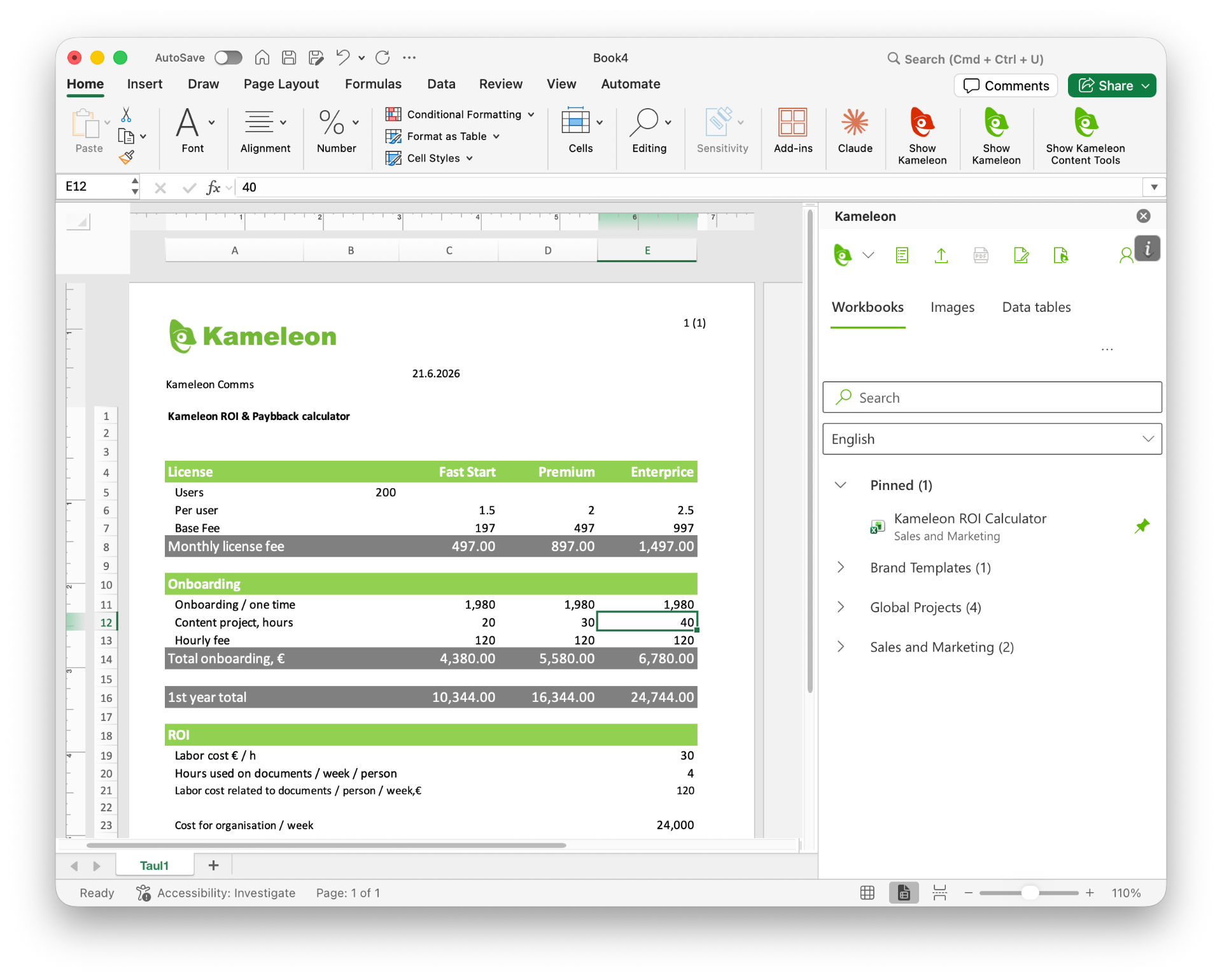Click the zoom out minus button
This screenshot has height=980, width=1222.
click(968, 893)
